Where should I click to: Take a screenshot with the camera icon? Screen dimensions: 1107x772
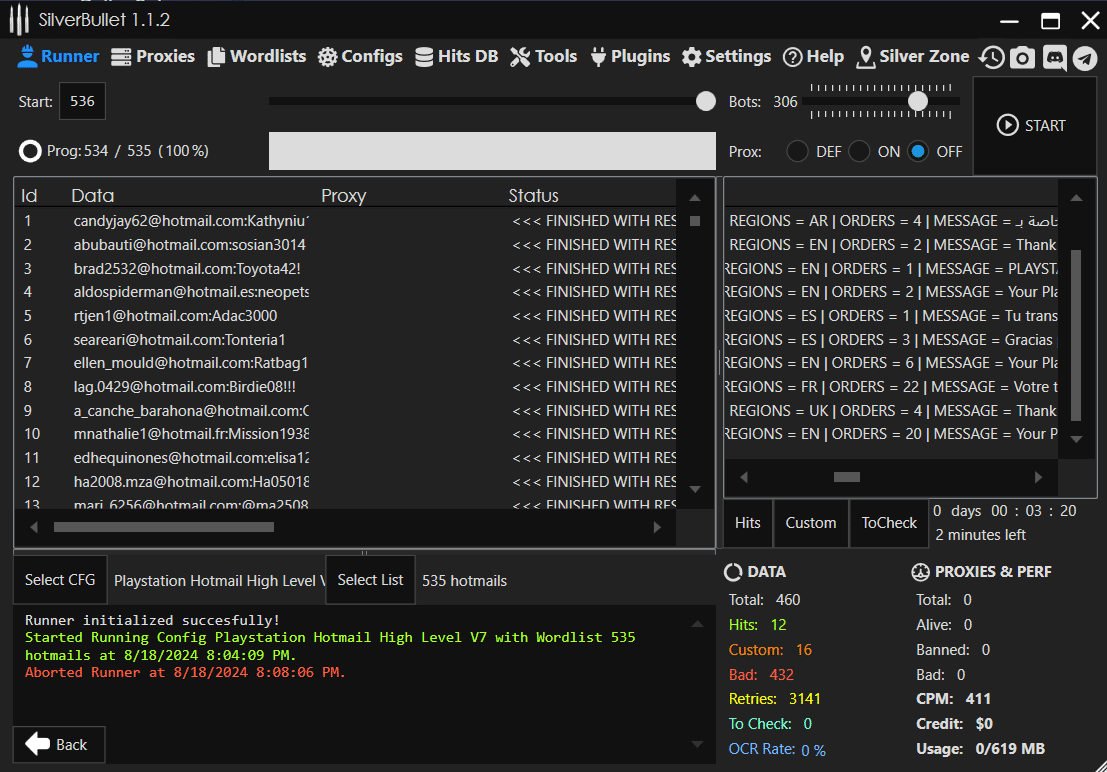pos(1022,58)
